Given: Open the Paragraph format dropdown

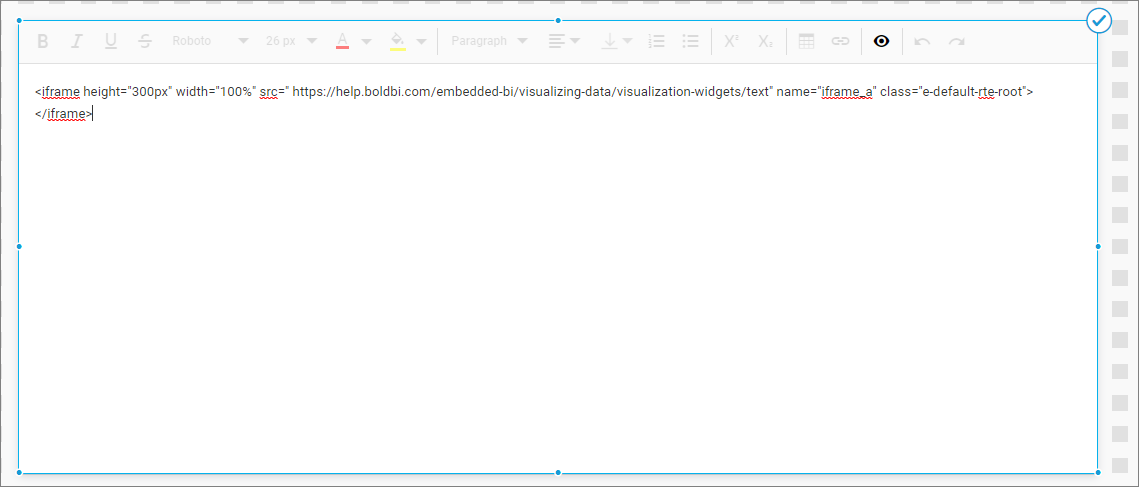Looking at the screenshot, I should tap(489, 41).
